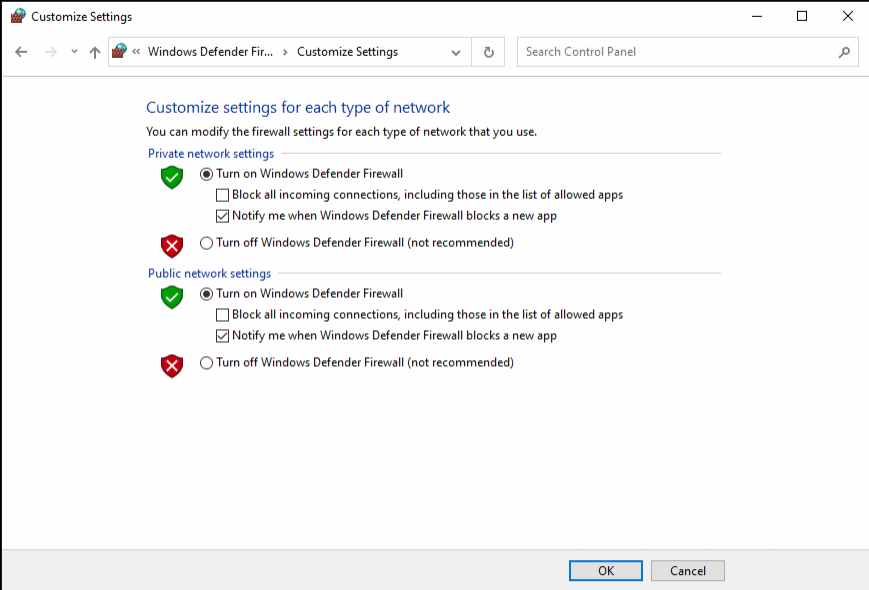Screen dimensions: 869x590
Task: Click red shield icon in Public settings
Action: (172, 366)
